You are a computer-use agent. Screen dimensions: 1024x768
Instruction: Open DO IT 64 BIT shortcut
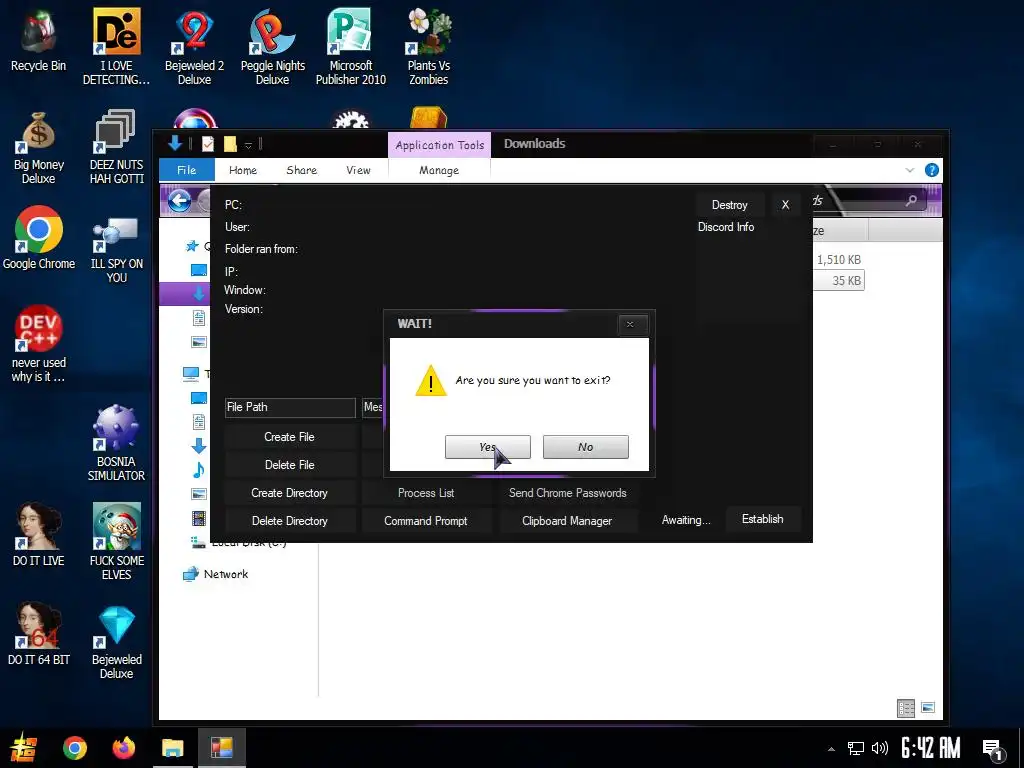point(39,633)
